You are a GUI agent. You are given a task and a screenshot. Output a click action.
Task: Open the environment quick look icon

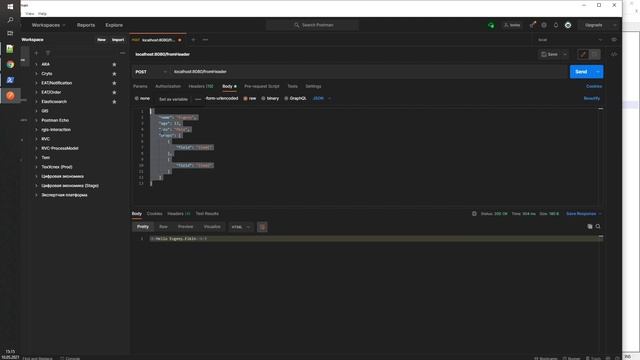[x=614, y=40]
